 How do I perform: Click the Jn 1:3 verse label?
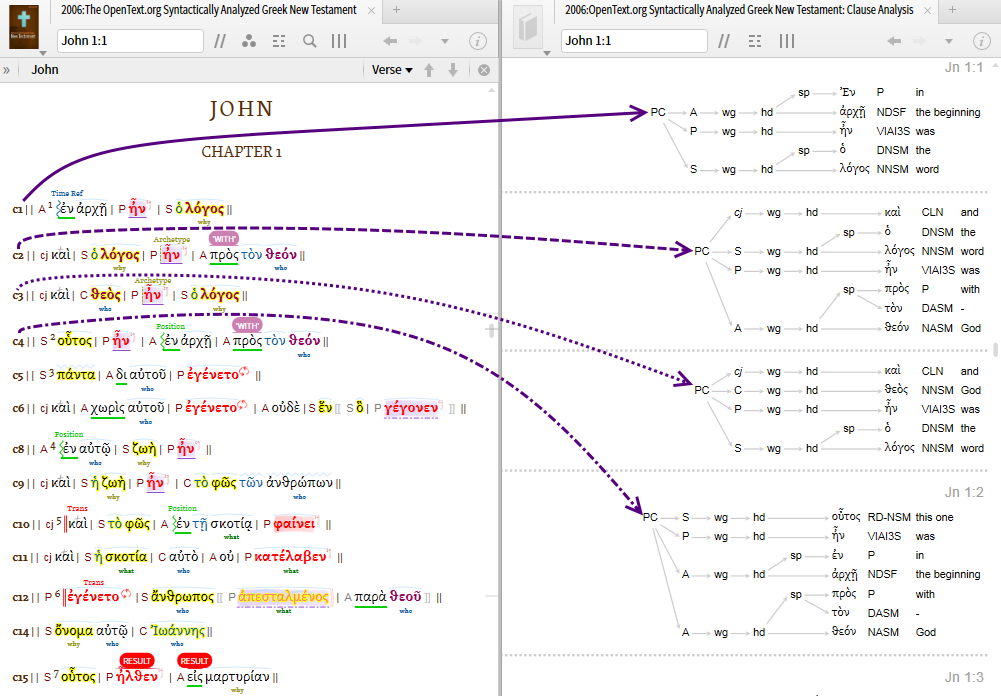(x=964, y=677)
